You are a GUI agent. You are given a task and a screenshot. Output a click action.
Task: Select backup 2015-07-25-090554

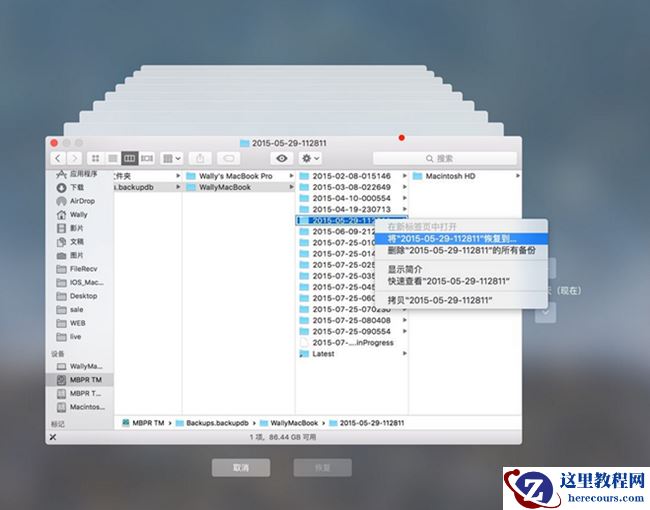352,332
